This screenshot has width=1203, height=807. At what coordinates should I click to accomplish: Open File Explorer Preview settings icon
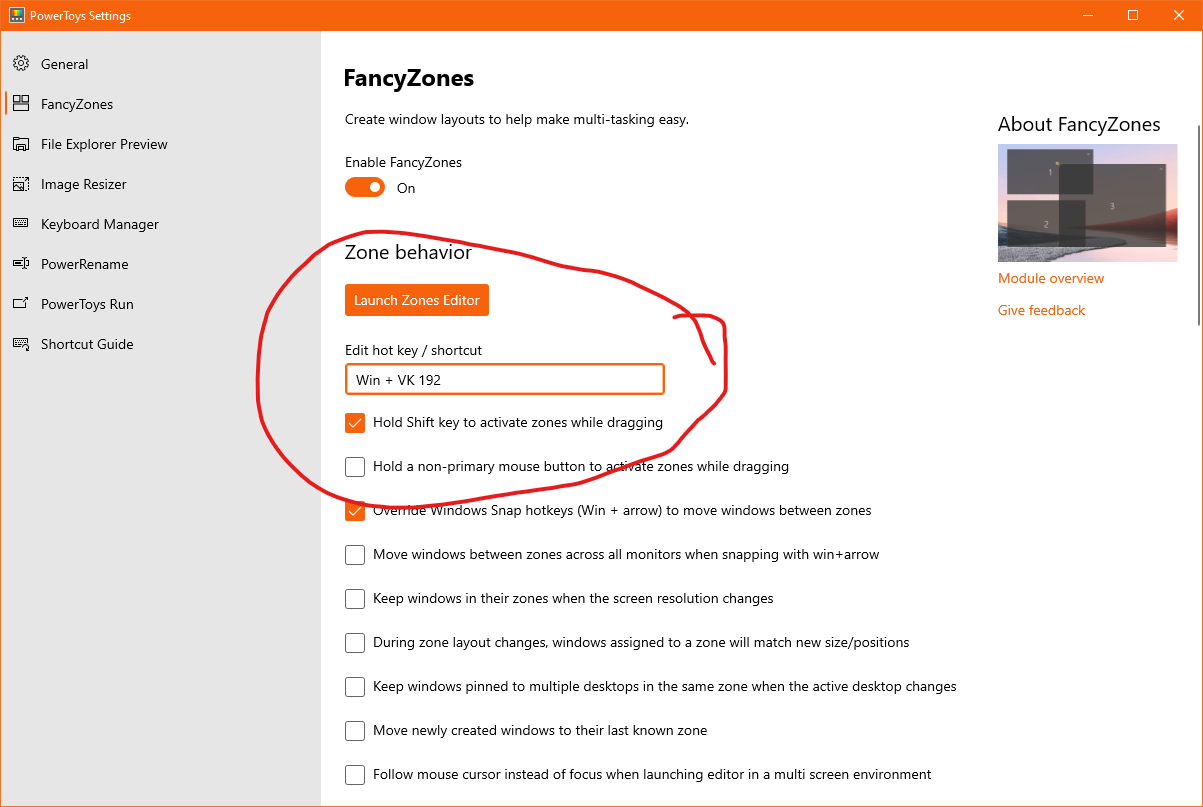pos(19,143)
